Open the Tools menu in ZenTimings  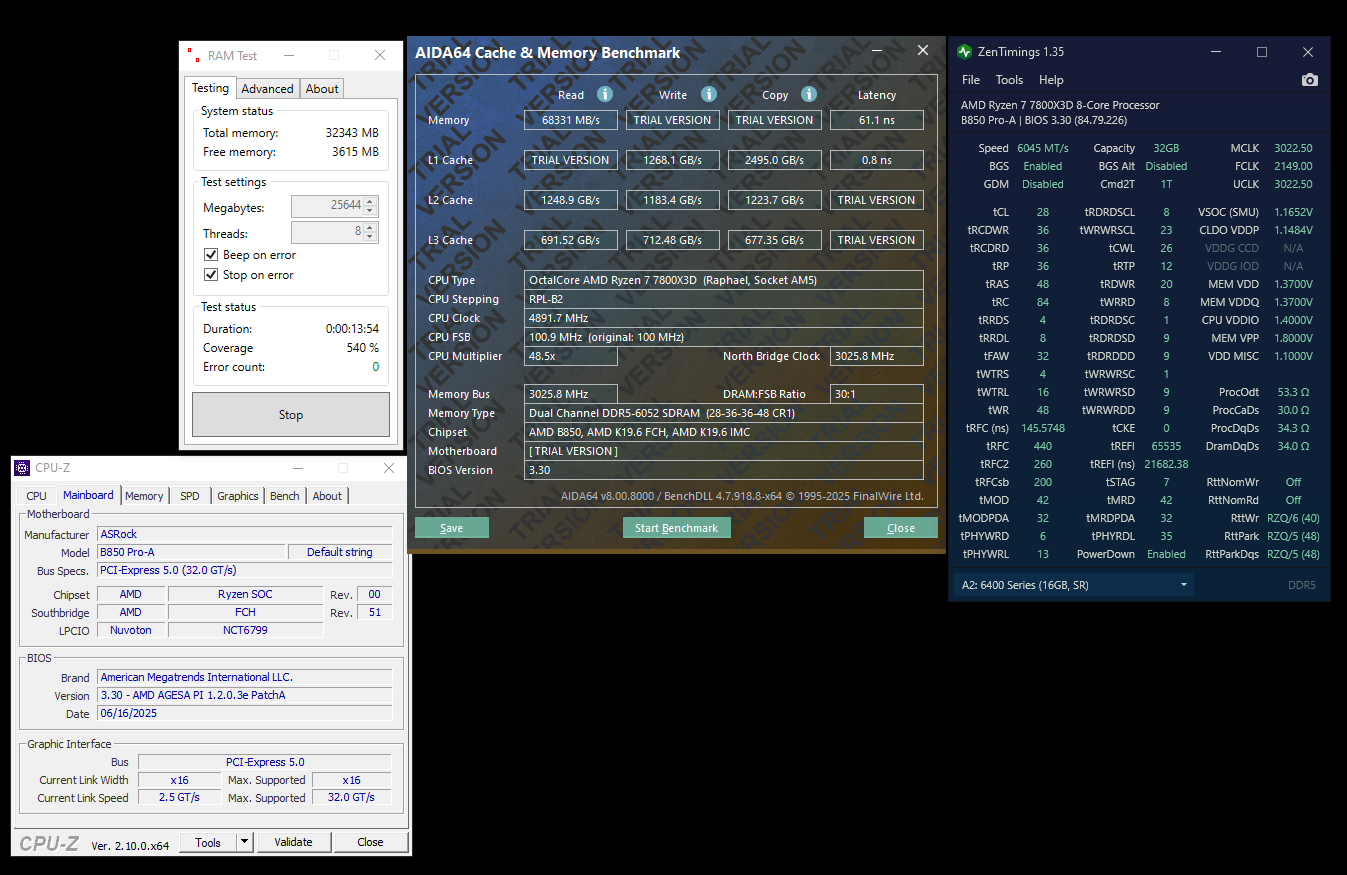[x=1009, y=80]
